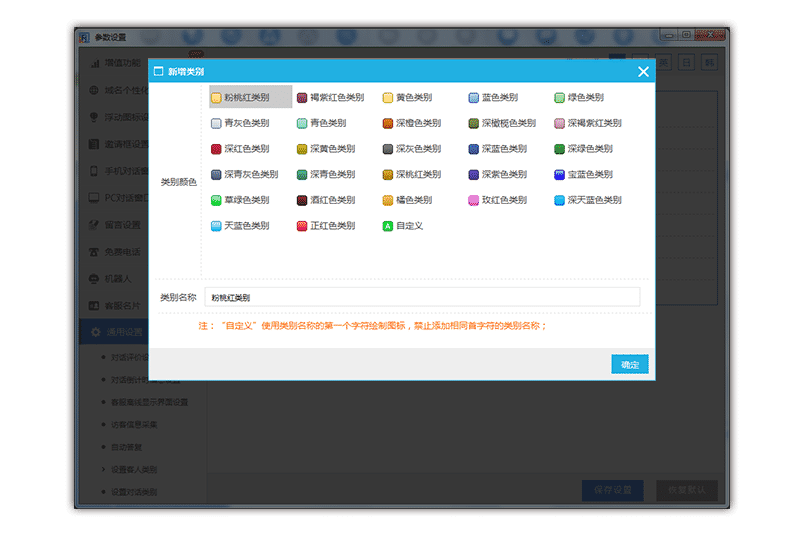Select the 橘色类别 icon option
The width and height of the screenshot is (800, 534).
(407, 199)
